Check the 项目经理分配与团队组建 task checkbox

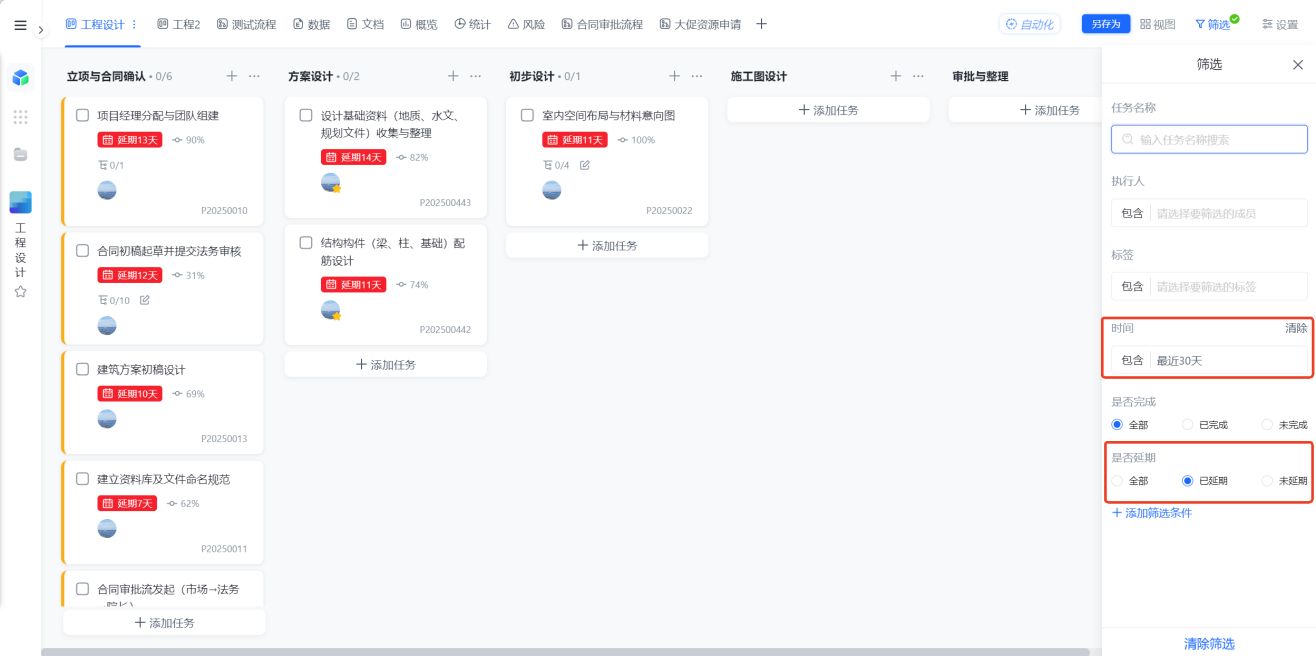(83, 115)
